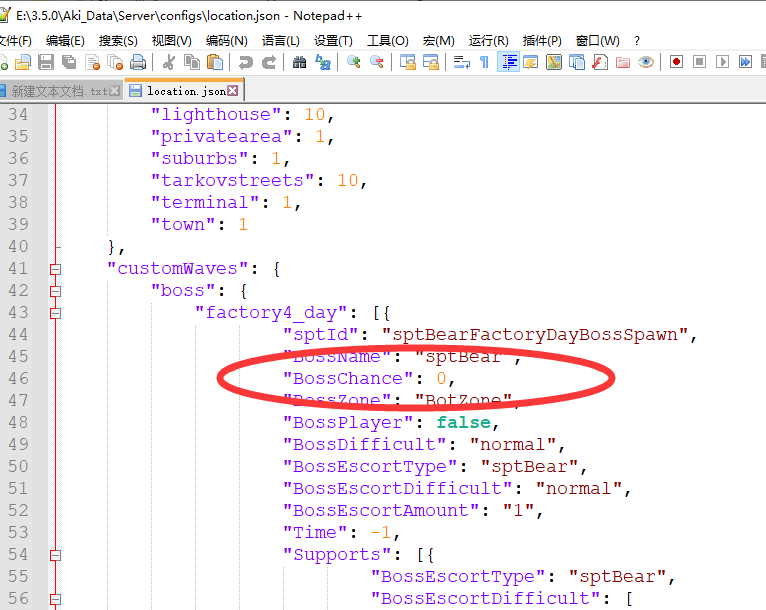This screenshot has height=610, width=766.
Task: Close the location.json tab
Action: [233, 91]
